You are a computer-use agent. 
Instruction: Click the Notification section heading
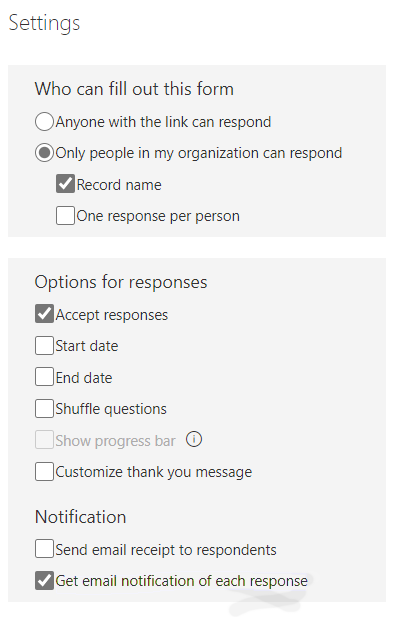(x=80, y=517)
